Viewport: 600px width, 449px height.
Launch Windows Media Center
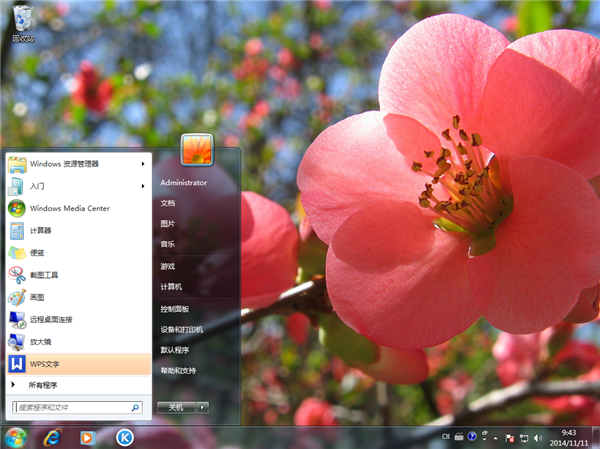point(69,208)
